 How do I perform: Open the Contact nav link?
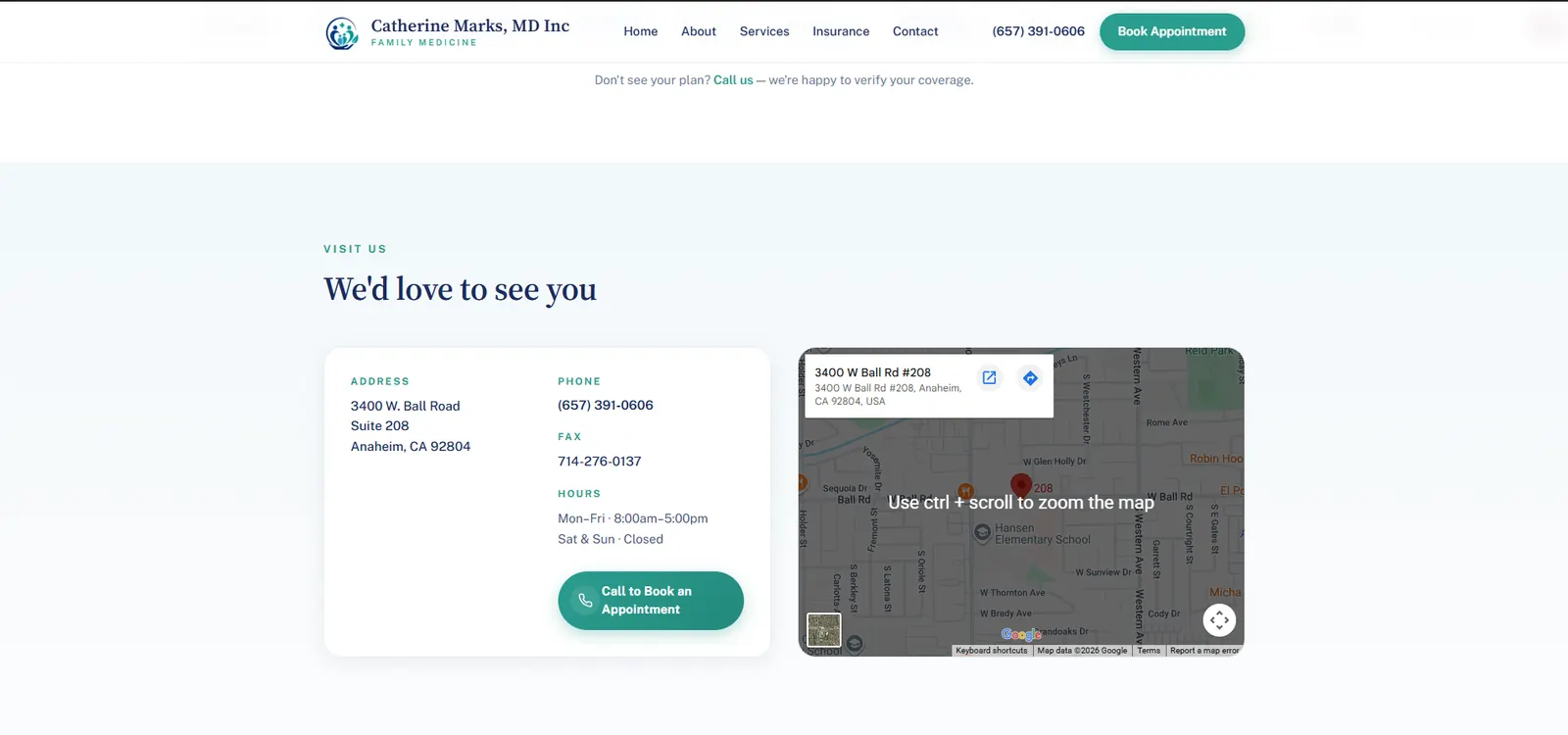pyautogui.click(x=915, y=31)
